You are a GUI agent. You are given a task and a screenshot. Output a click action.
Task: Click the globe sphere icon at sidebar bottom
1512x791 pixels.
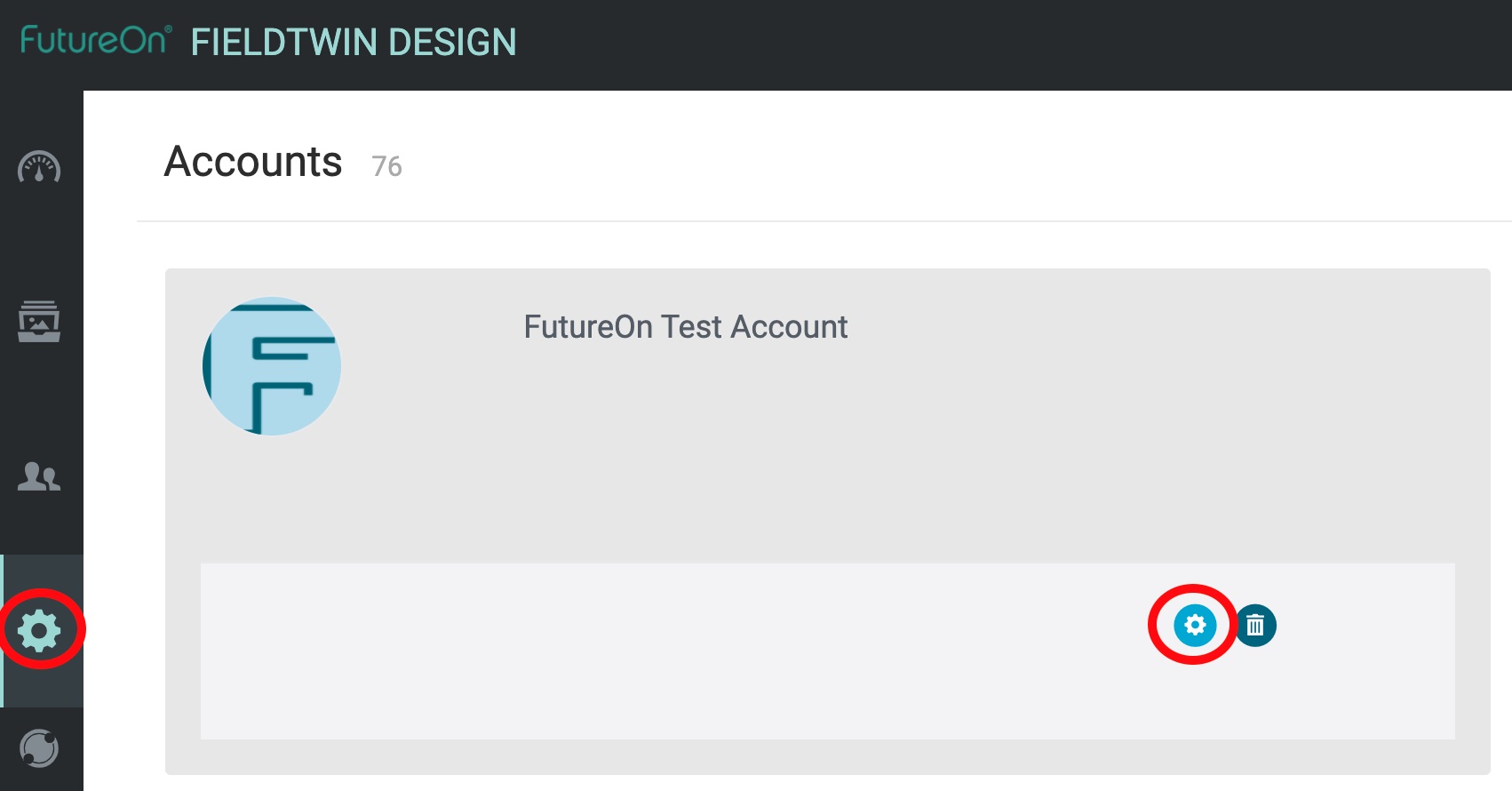(x=39, y=748)
